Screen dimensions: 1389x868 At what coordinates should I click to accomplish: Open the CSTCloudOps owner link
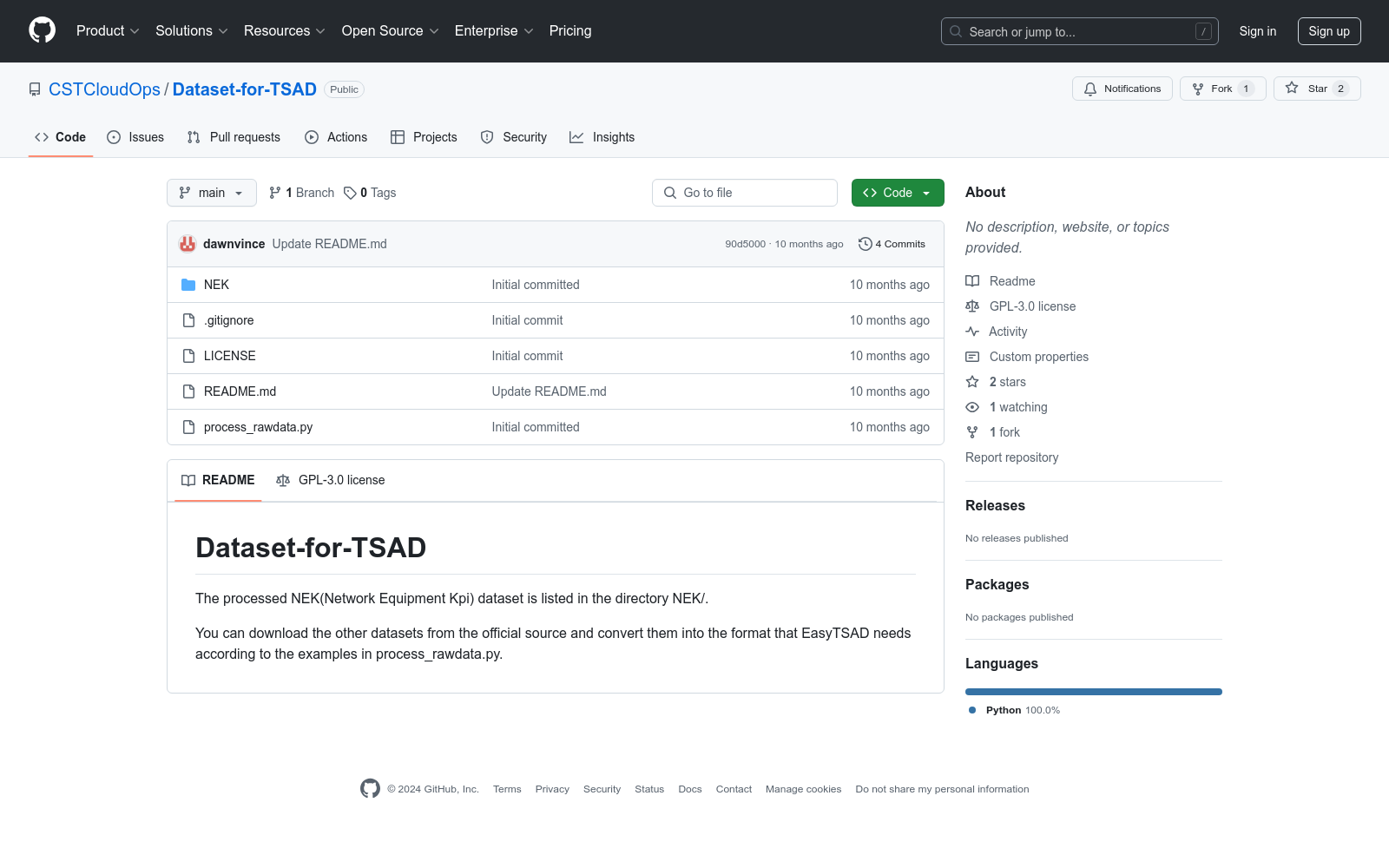(104, 89)
